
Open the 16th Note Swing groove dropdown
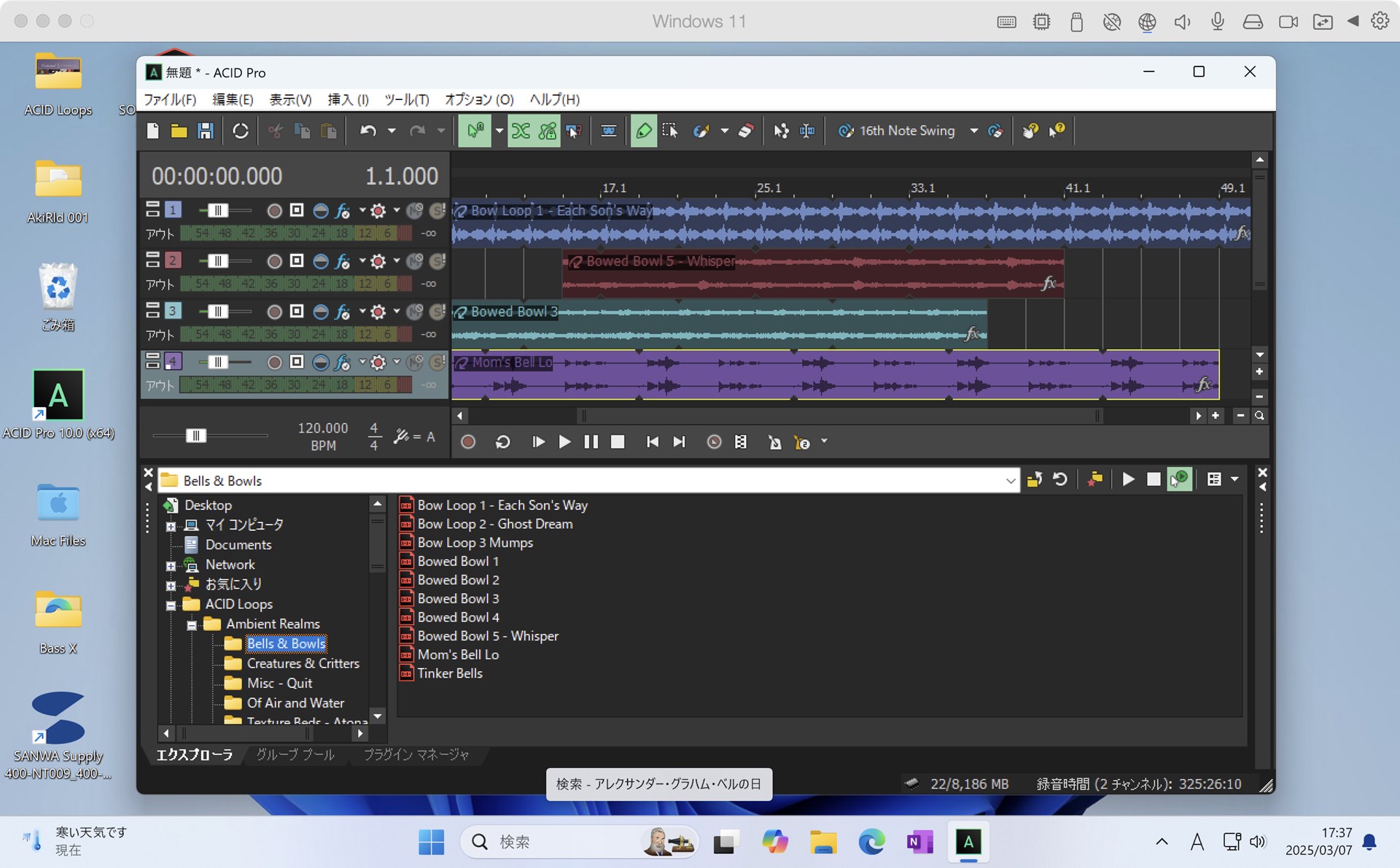[x=973, y=131]
